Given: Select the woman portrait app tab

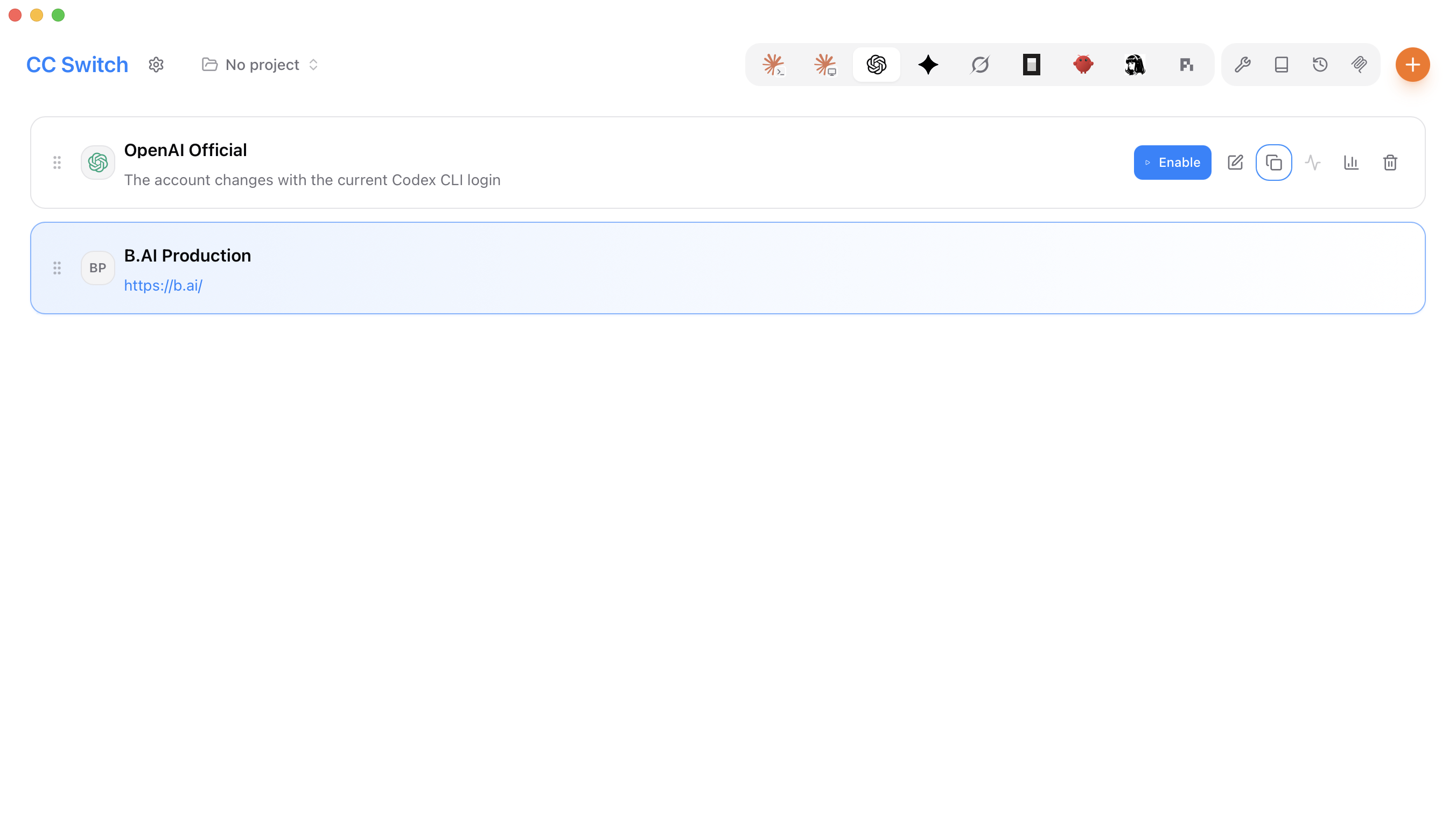Looking at the screenshot, I should coord(1135,65).
